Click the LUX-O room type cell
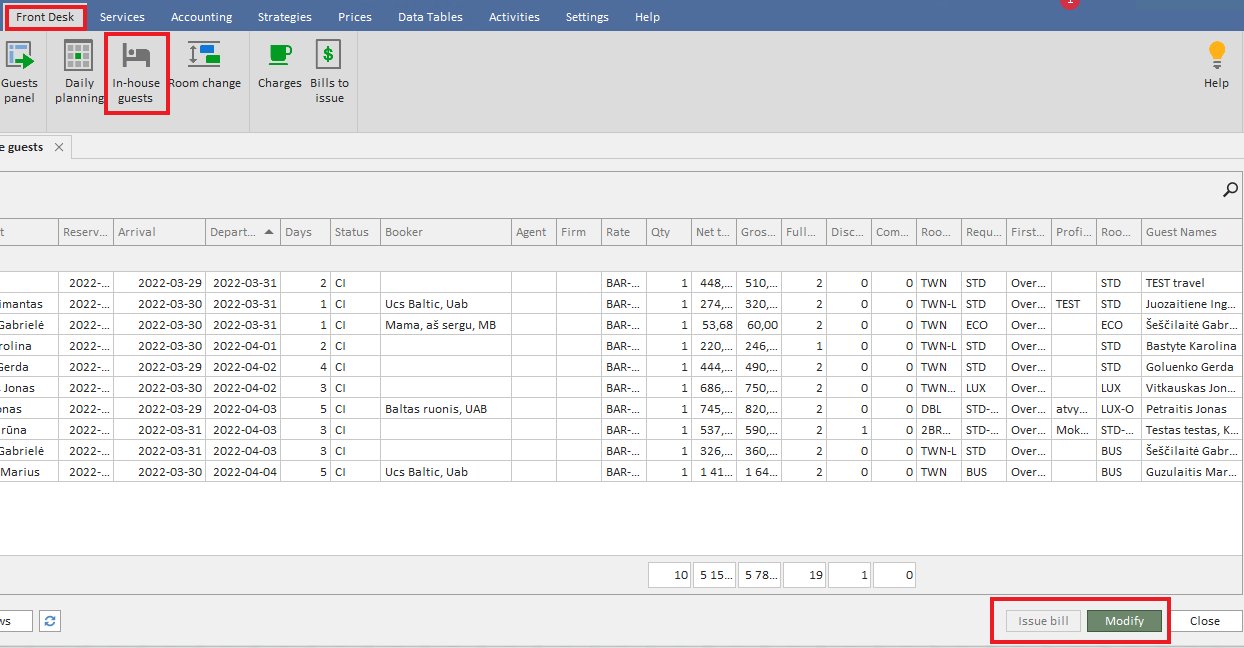 click(x=1119, y=409)
